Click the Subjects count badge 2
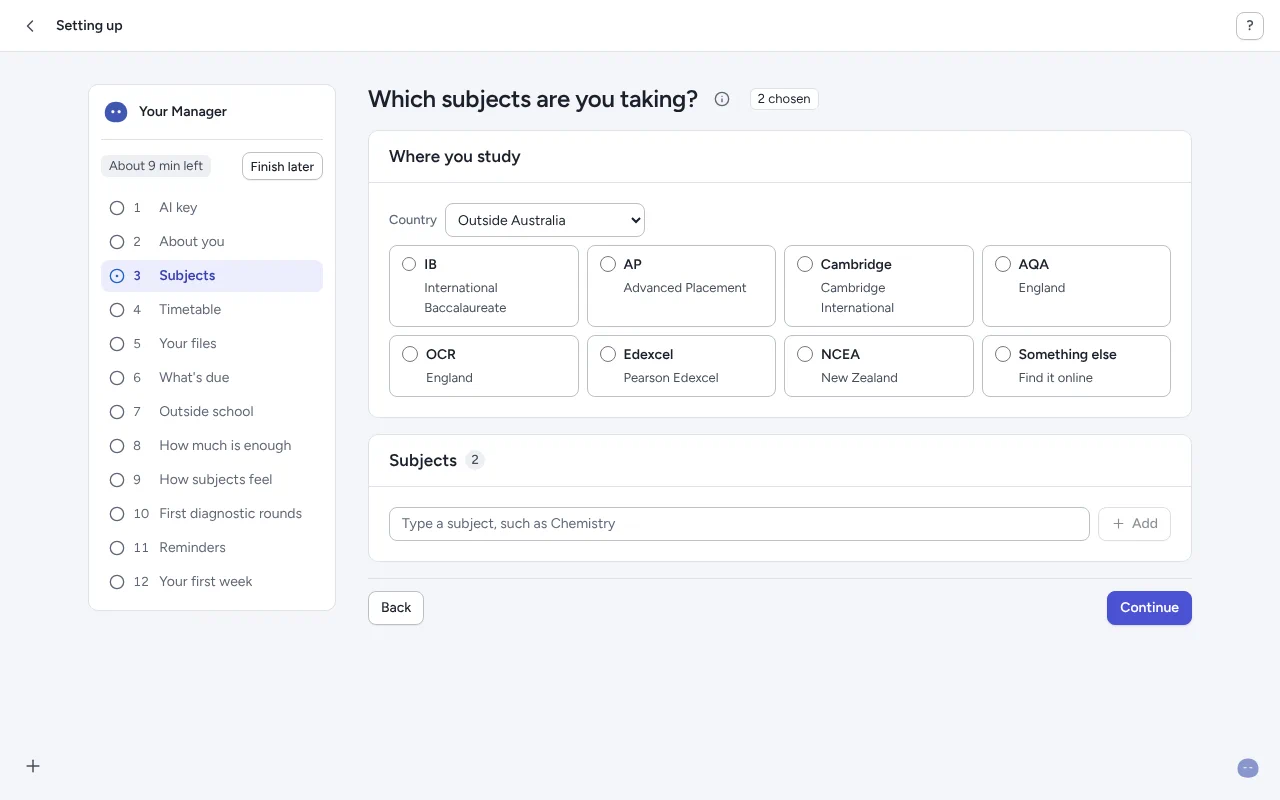This screenshot has height=800, width=1280. [x=475, y=460]
